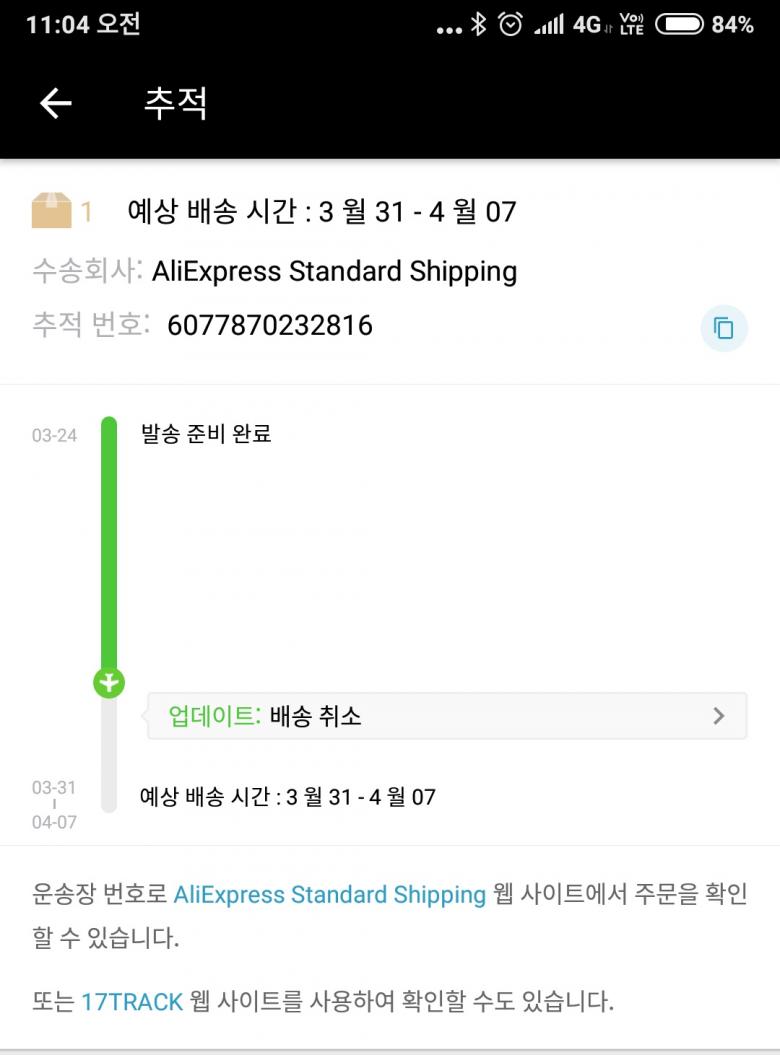Tap the back arrow icon
Viewport: 780px width, 1055px height.
[x=56, y=103]
